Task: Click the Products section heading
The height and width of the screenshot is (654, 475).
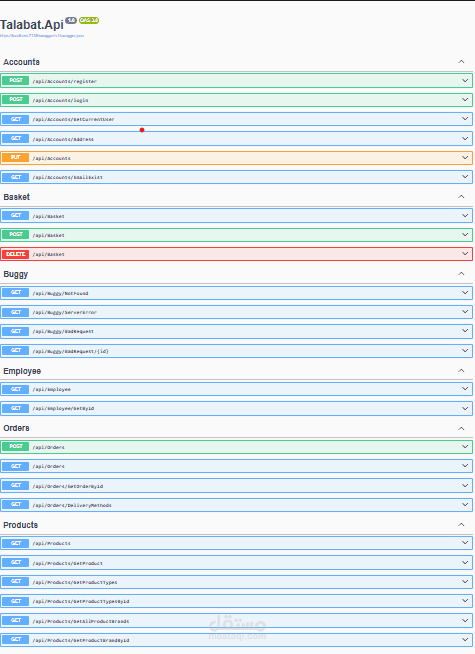Action: click(x=20, y=525)
